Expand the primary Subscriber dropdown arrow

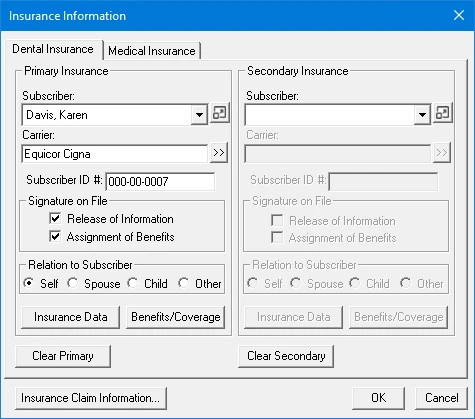tap(199, 115)
